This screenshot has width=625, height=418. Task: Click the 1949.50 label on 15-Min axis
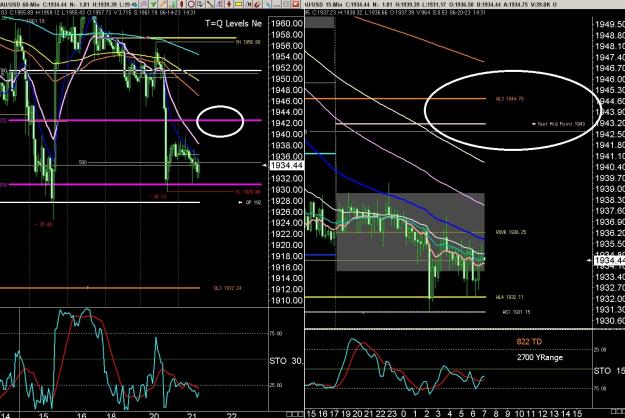(x=610, y=24)
